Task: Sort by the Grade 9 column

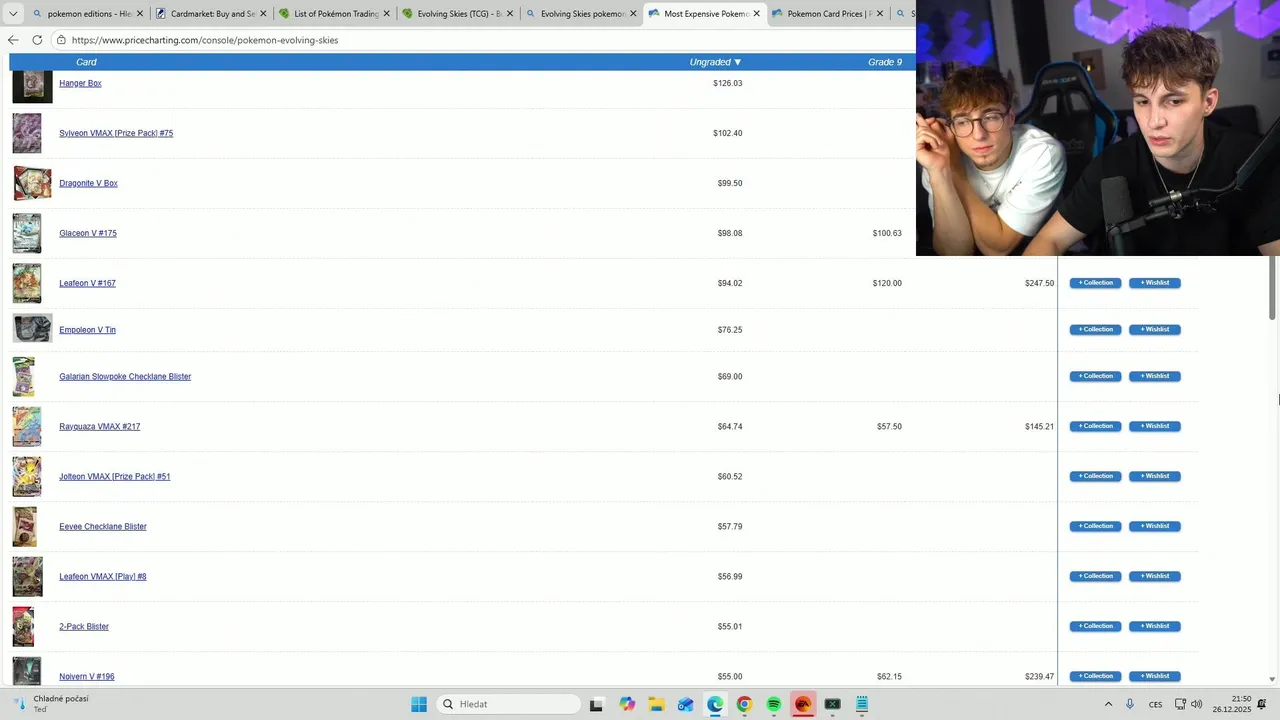Action: click(884, 62)
